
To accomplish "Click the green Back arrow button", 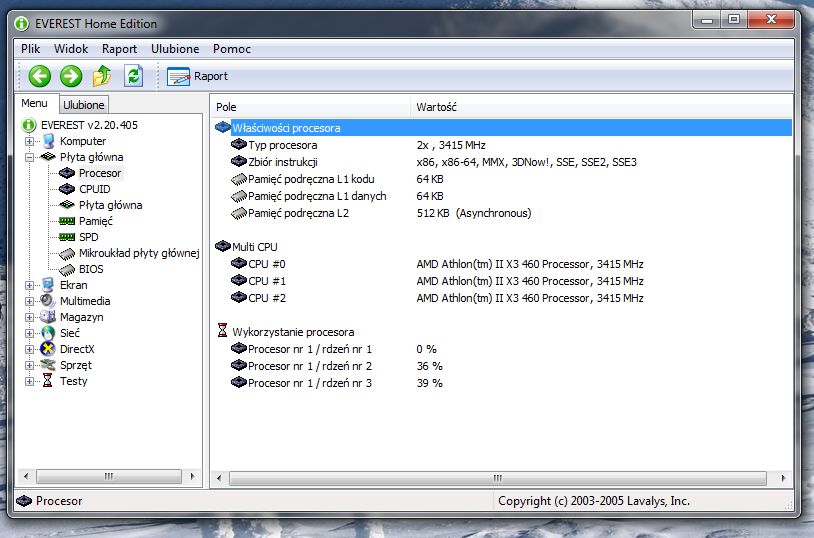I will [39, 76].
